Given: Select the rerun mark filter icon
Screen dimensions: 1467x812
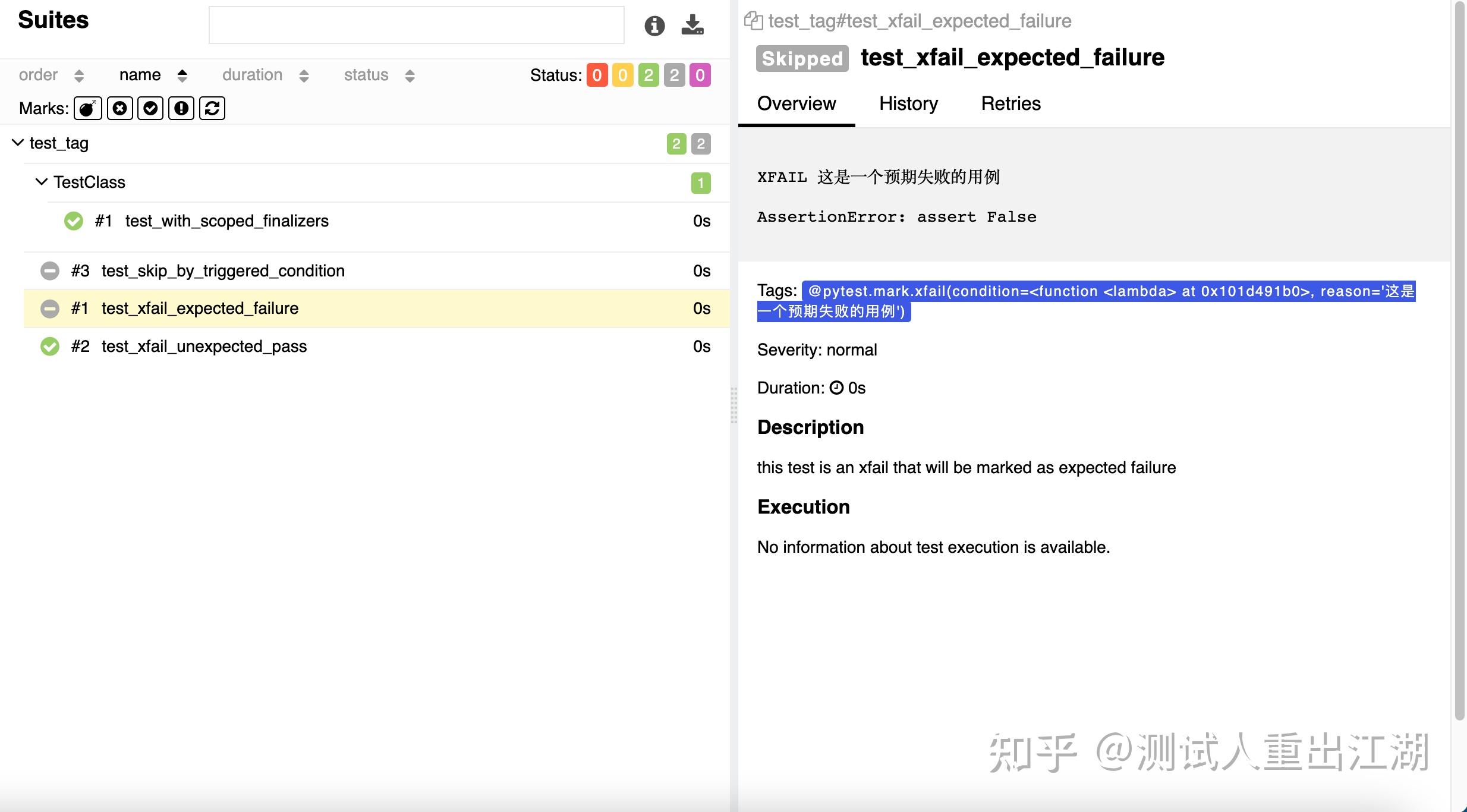Looking at the screenshot, I should click(212, 108).
